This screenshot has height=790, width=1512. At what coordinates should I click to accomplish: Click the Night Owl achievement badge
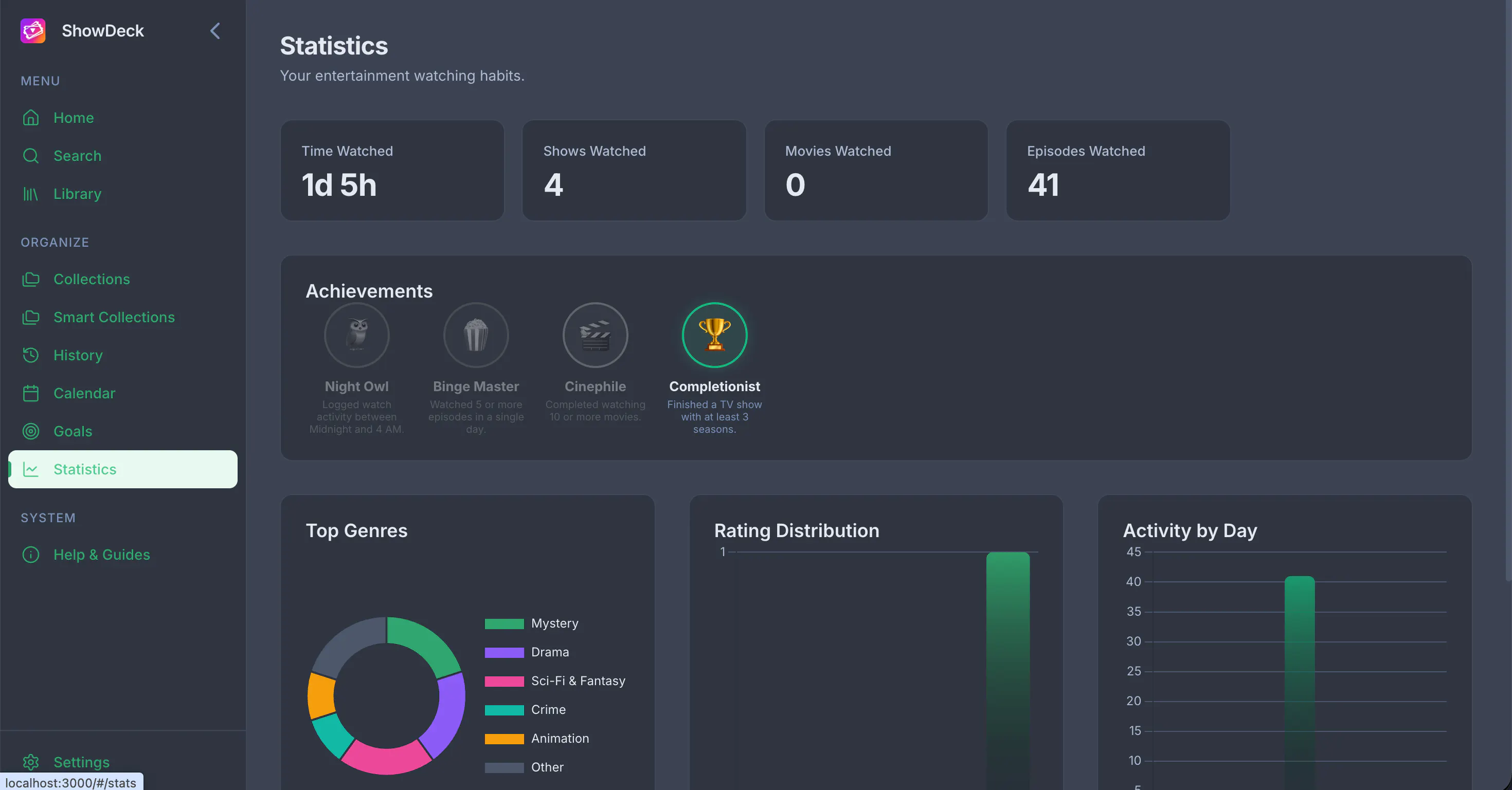point(357,335)
